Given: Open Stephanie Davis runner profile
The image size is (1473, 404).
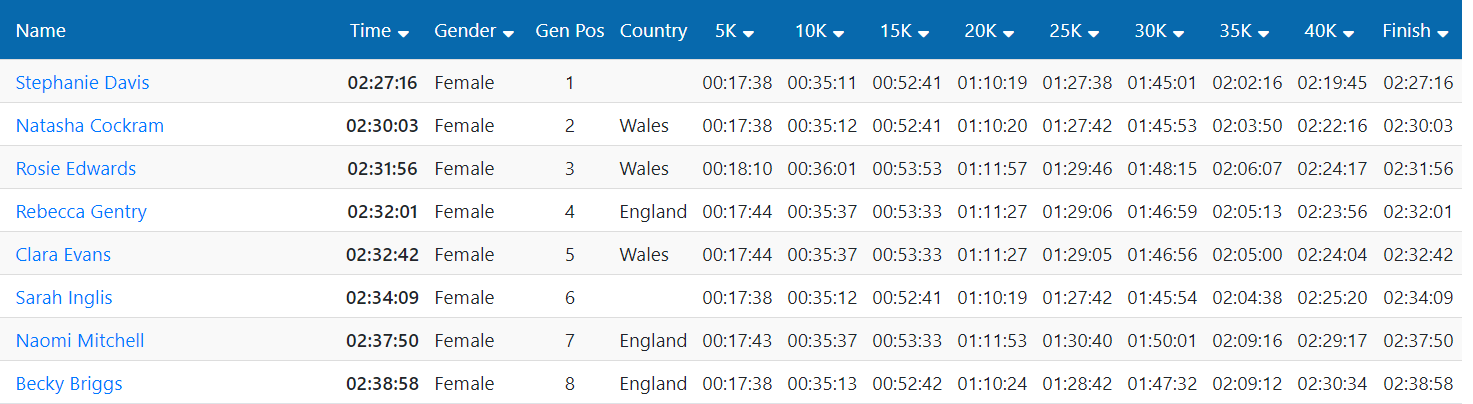Looking at the screenshot, I should pyautogui.click(x=83, y=82).
